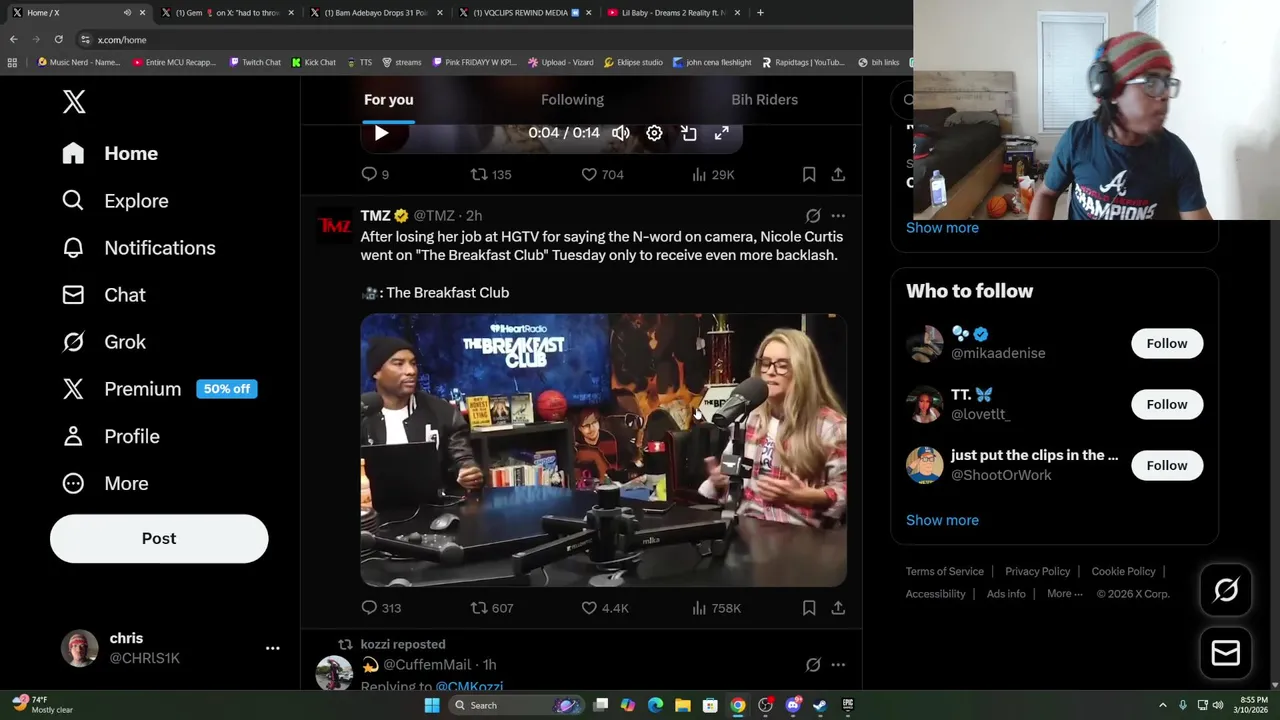Open floating Grok button at bottom right
Screen dimensions: 1280x720
(1226, 591)
